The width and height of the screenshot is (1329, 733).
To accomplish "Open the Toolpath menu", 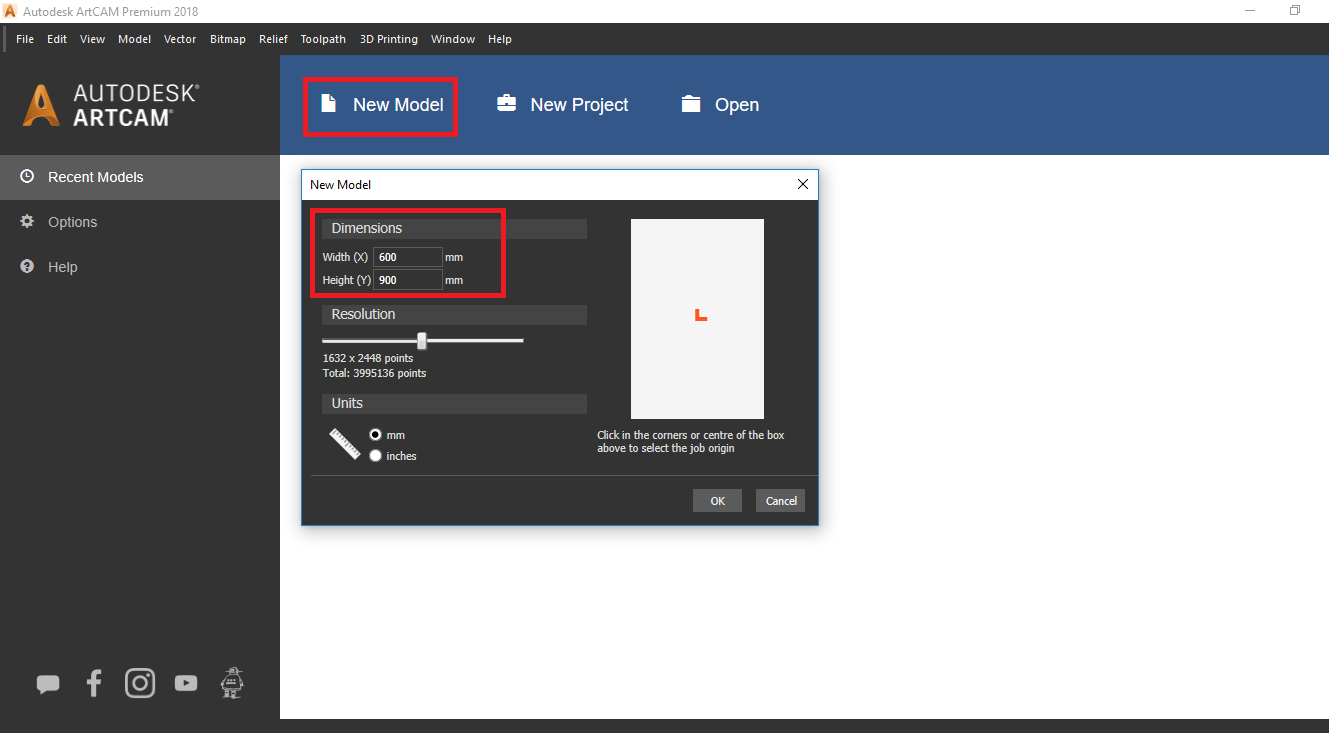I will click(323, 39).
